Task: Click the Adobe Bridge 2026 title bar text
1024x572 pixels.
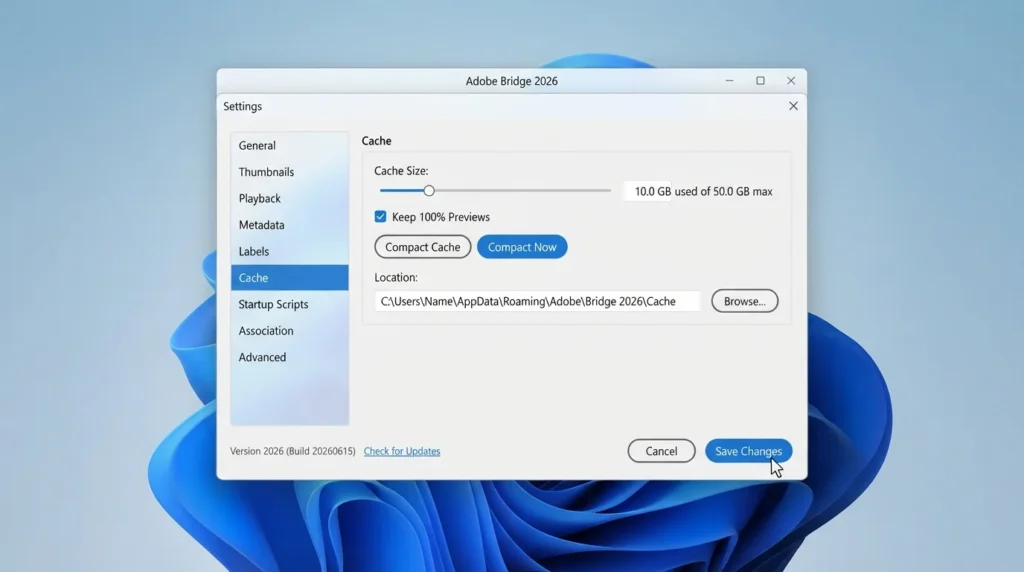Action: pos(511,81)
